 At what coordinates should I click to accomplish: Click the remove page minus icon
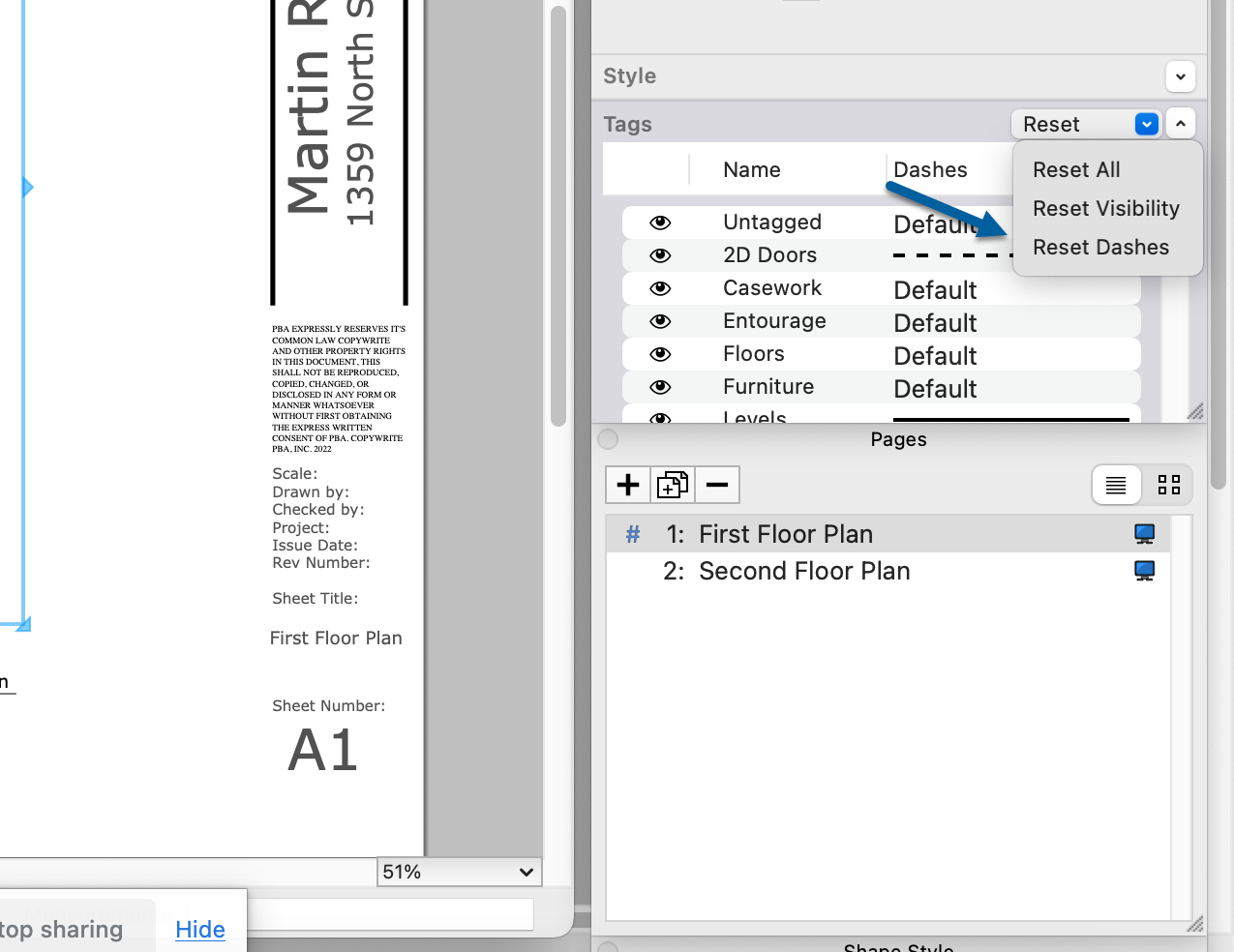tap(717, 485)
